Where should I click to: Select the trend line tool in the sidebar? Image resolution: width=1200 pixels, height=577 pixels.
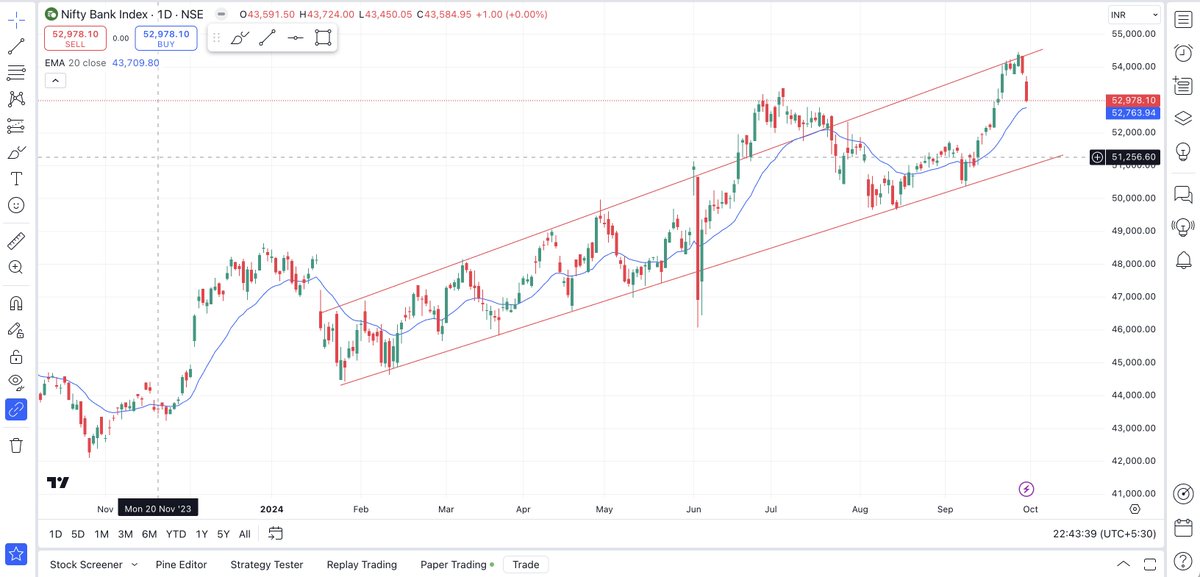(x=16, y=46)
